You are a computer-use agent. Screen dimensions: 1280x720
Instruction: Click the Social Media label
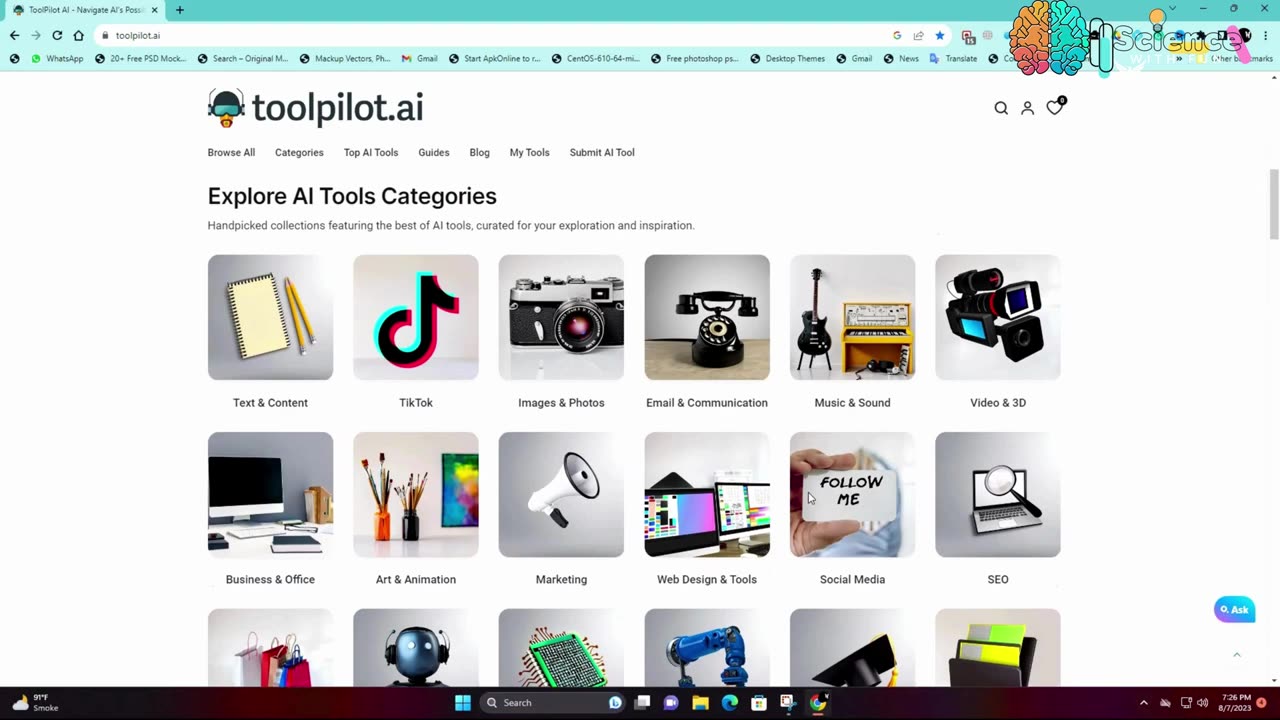click(x=852, y=580)
